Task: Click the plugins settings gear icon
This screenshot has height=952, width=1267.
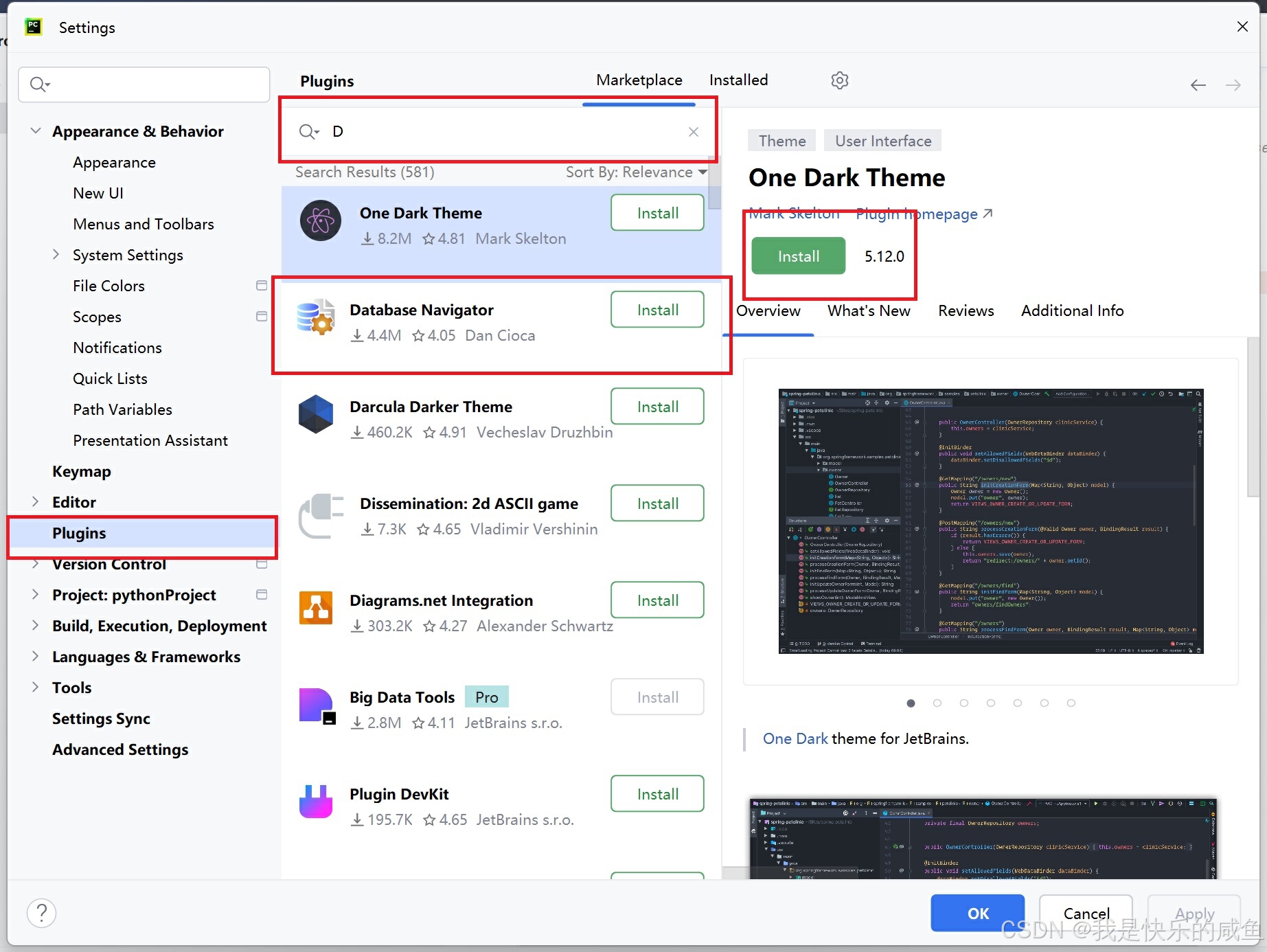Action: [839, 80]
